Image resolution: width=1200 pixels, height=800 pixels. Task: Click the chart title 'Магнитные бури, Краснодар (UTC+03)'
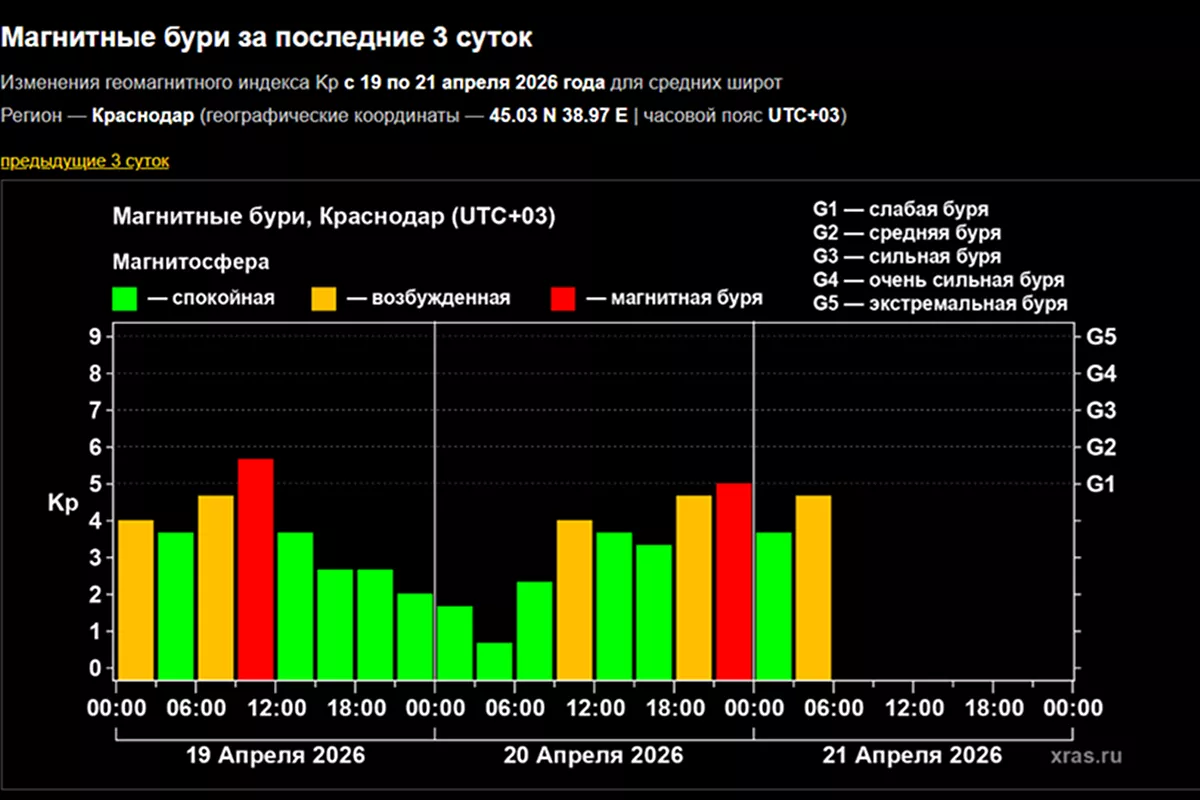(334, 218)
